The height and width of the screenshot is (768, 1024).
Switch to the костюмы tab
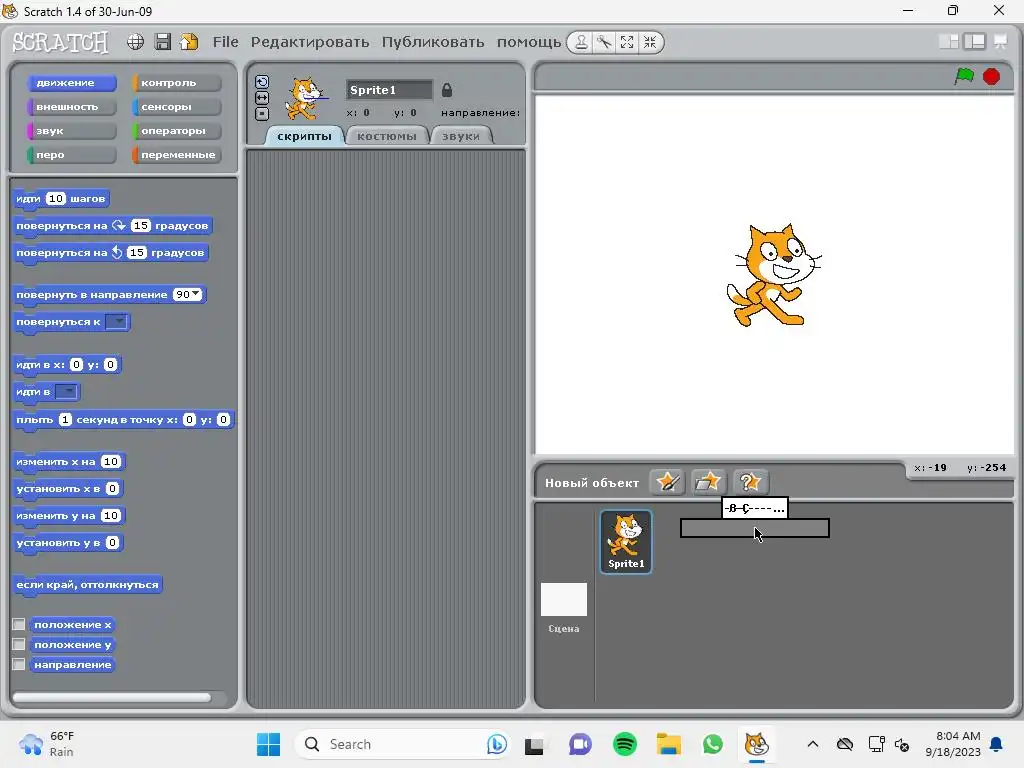click(387, 136)
